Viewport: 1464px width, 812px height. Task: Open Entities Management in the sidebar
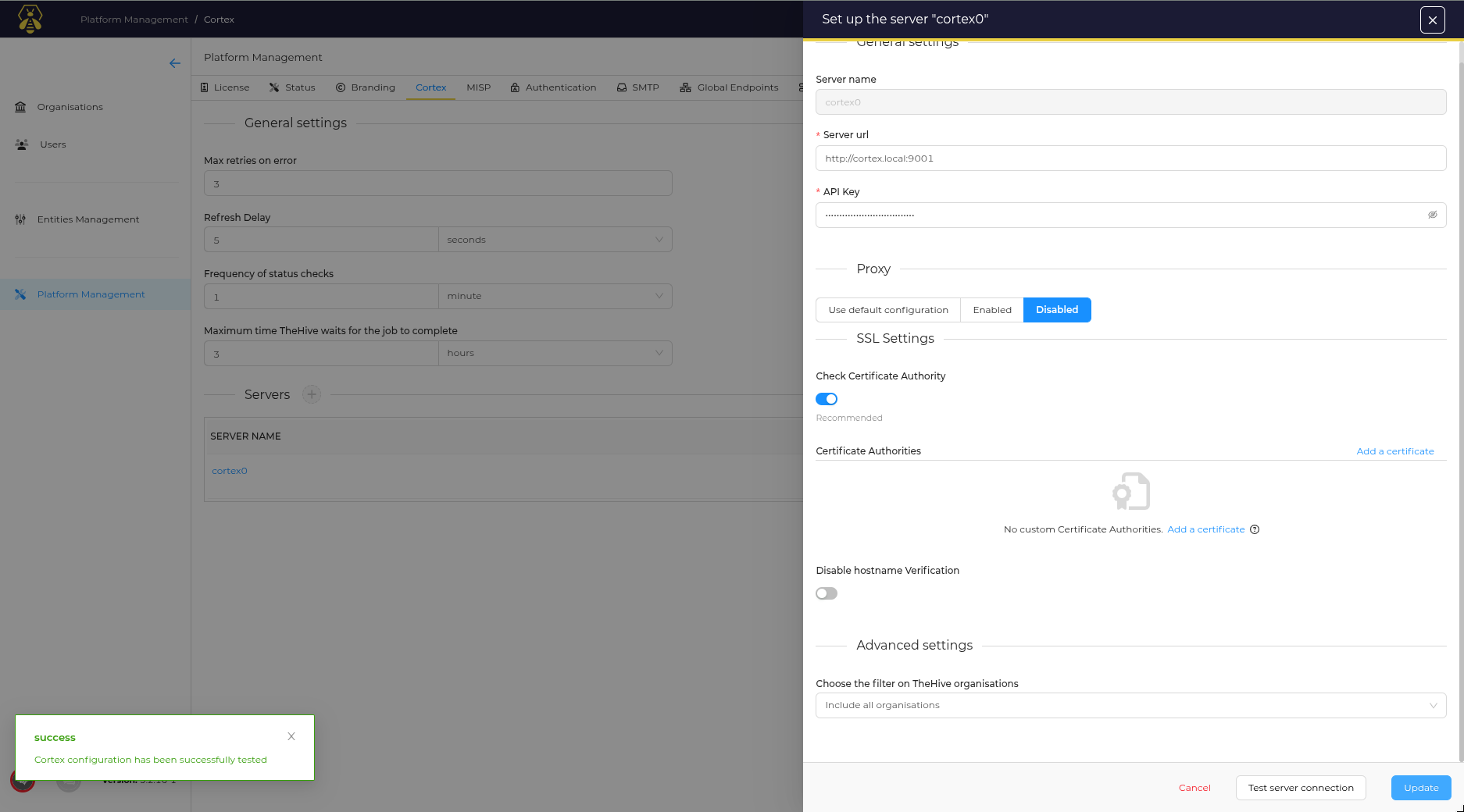point(95,219)
